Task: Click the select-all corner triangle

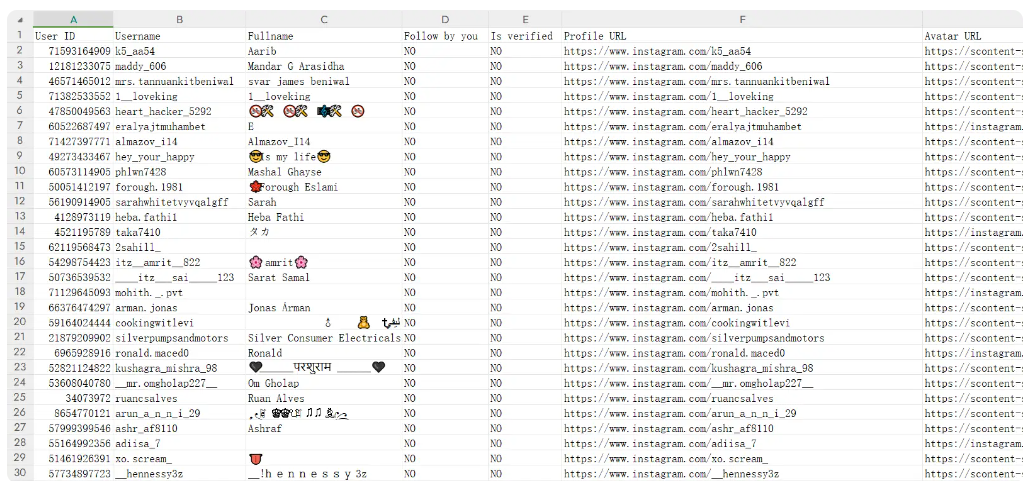Action: [20, 20]
